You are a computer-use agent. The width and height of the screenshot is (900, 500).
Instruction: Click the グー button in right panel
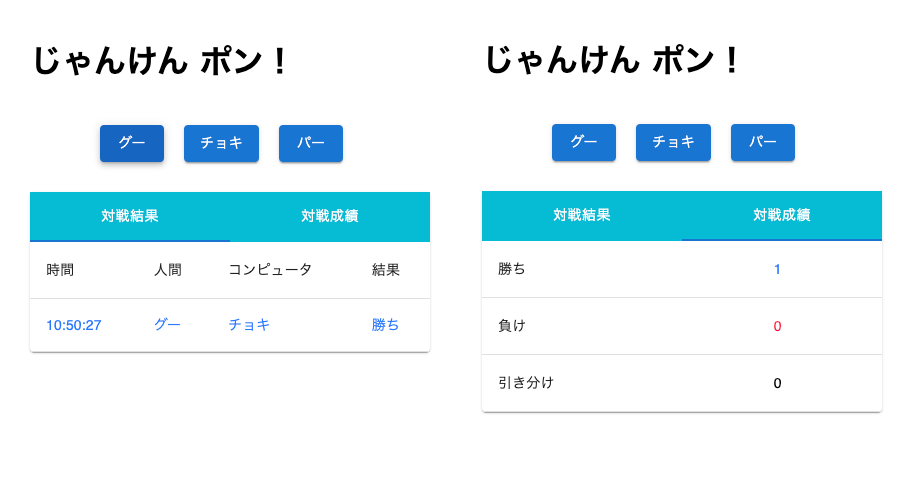(584, 142)
